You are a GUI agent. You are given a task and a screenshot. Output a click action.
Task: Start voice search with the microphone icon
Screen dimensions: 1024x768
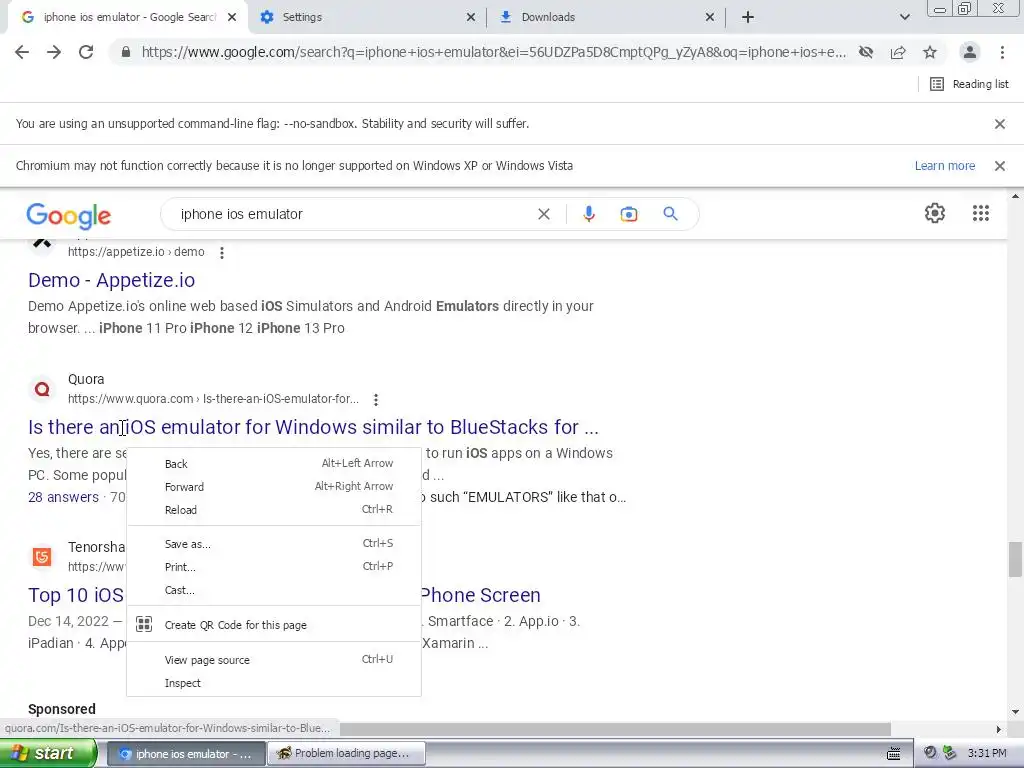coord(589,214)
